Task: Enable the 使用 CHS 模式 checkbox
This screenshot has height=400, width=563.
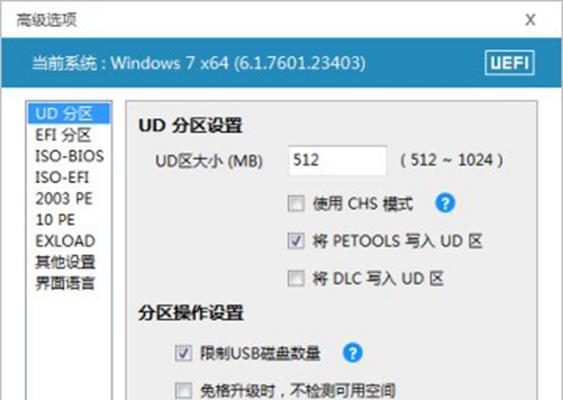Action: click(x=296, y=204)
